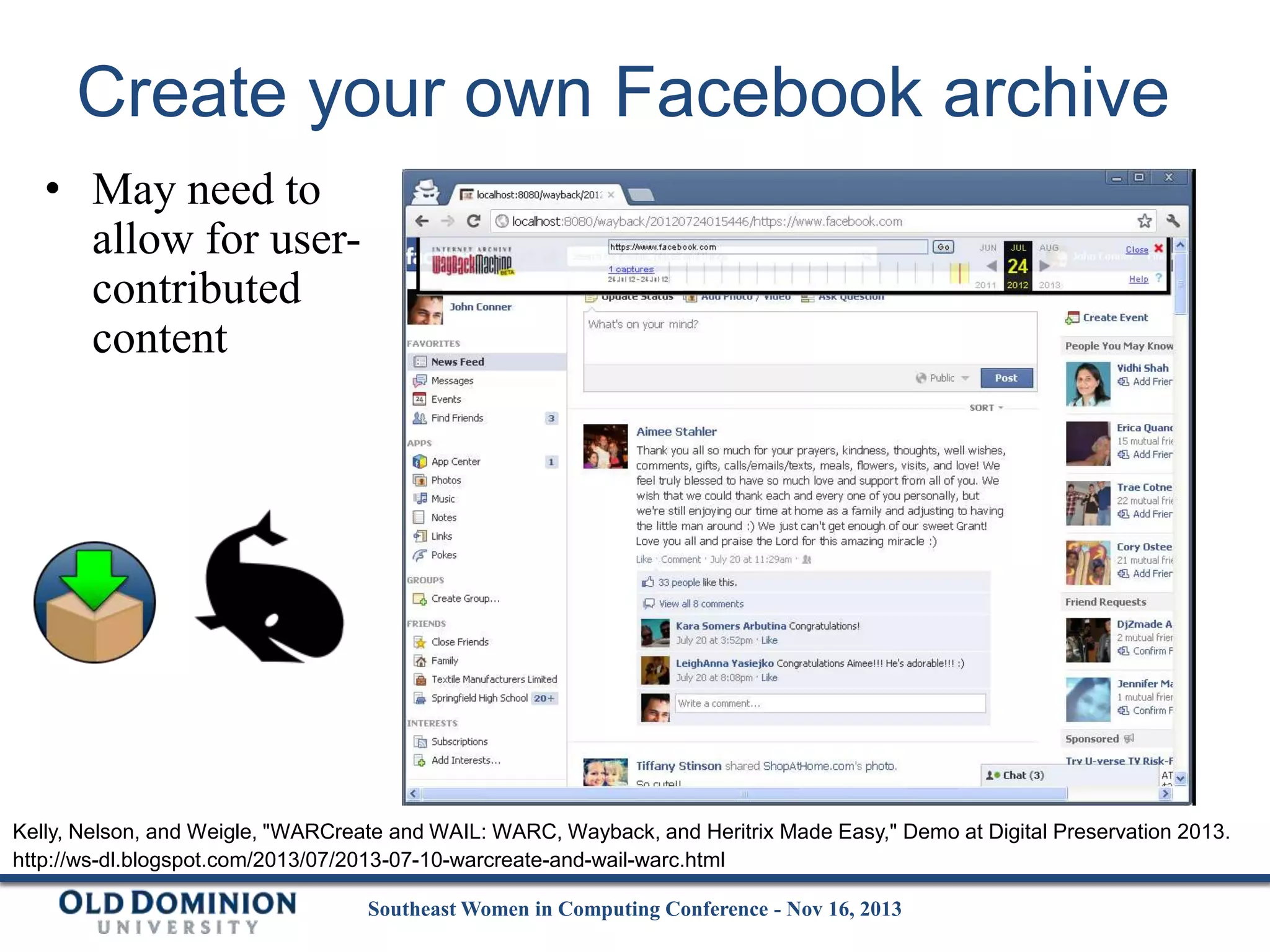Reload the page with refresh icon
The height and width of the screenshot is (952, 1270).
click(474, 221)
